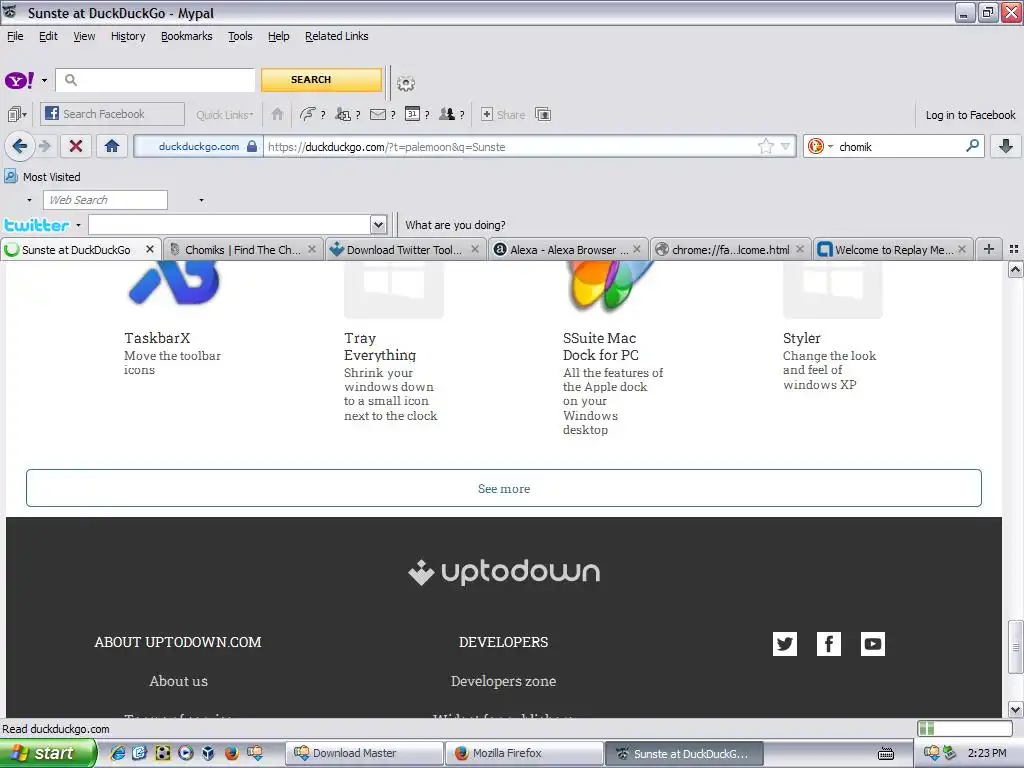
Task: Open on-screen keyboard tray icon
Action: 886,754
